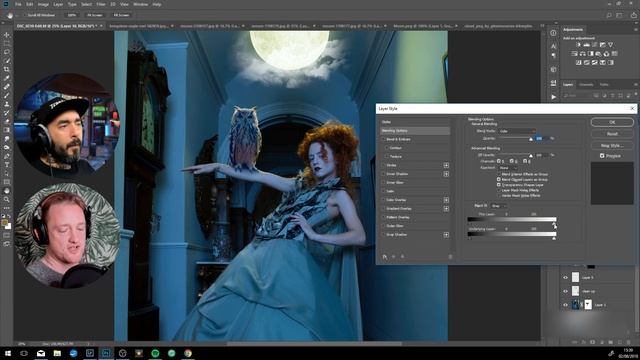This screenshot has width=640, height=360.
Task: Open the Layers panel menu
Action: [636, 84]
